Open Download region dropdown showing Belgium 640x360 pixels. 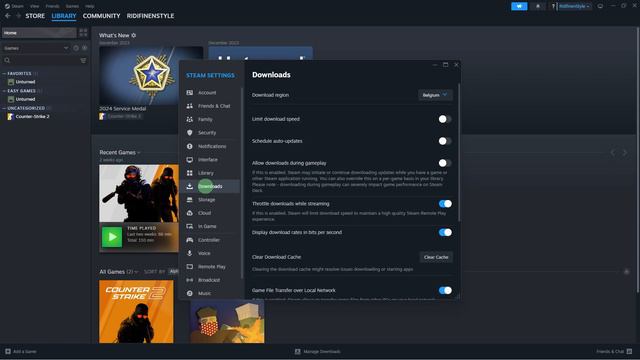tap(435, 95)
